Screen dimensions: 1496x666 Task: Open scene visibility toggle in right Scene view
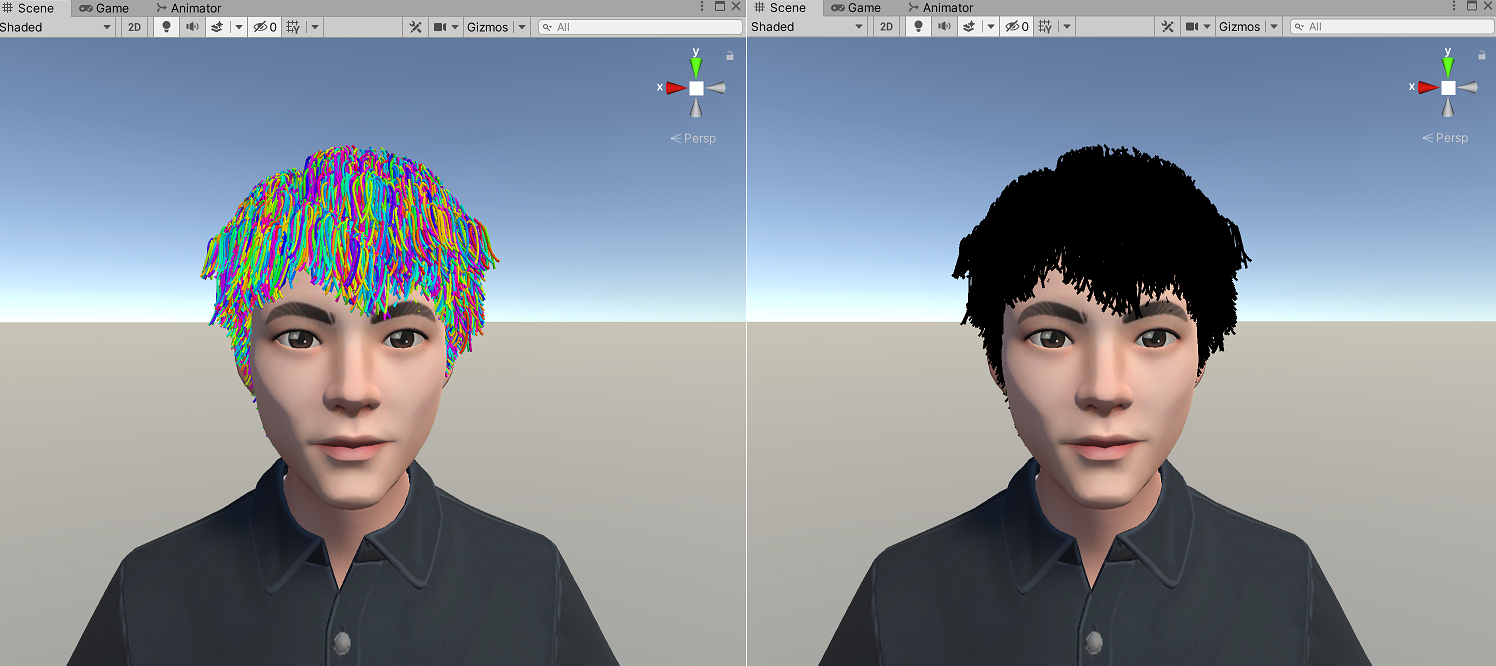1015,26
